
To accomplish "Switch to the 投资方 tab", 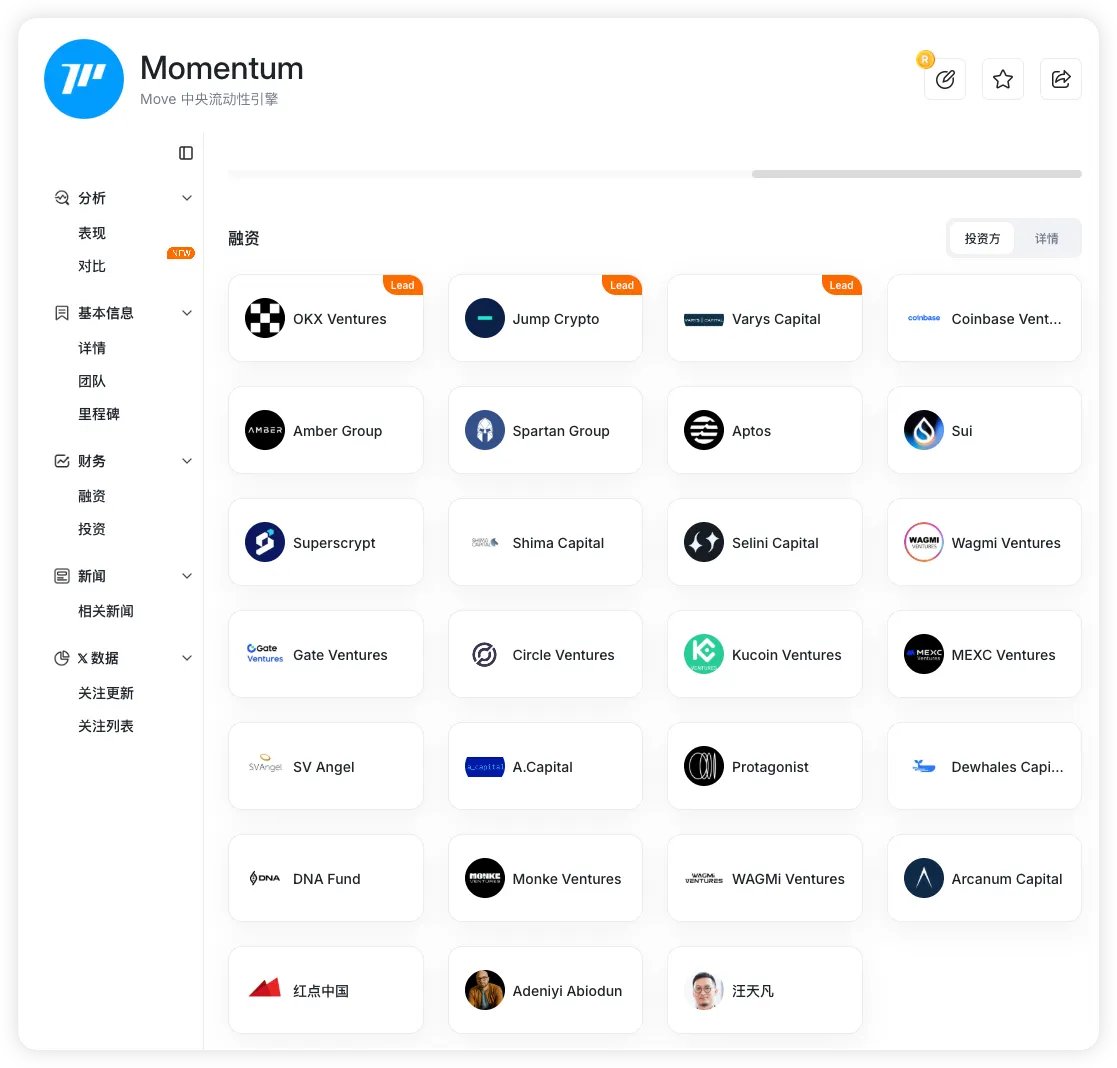I will tap(982, 239).
